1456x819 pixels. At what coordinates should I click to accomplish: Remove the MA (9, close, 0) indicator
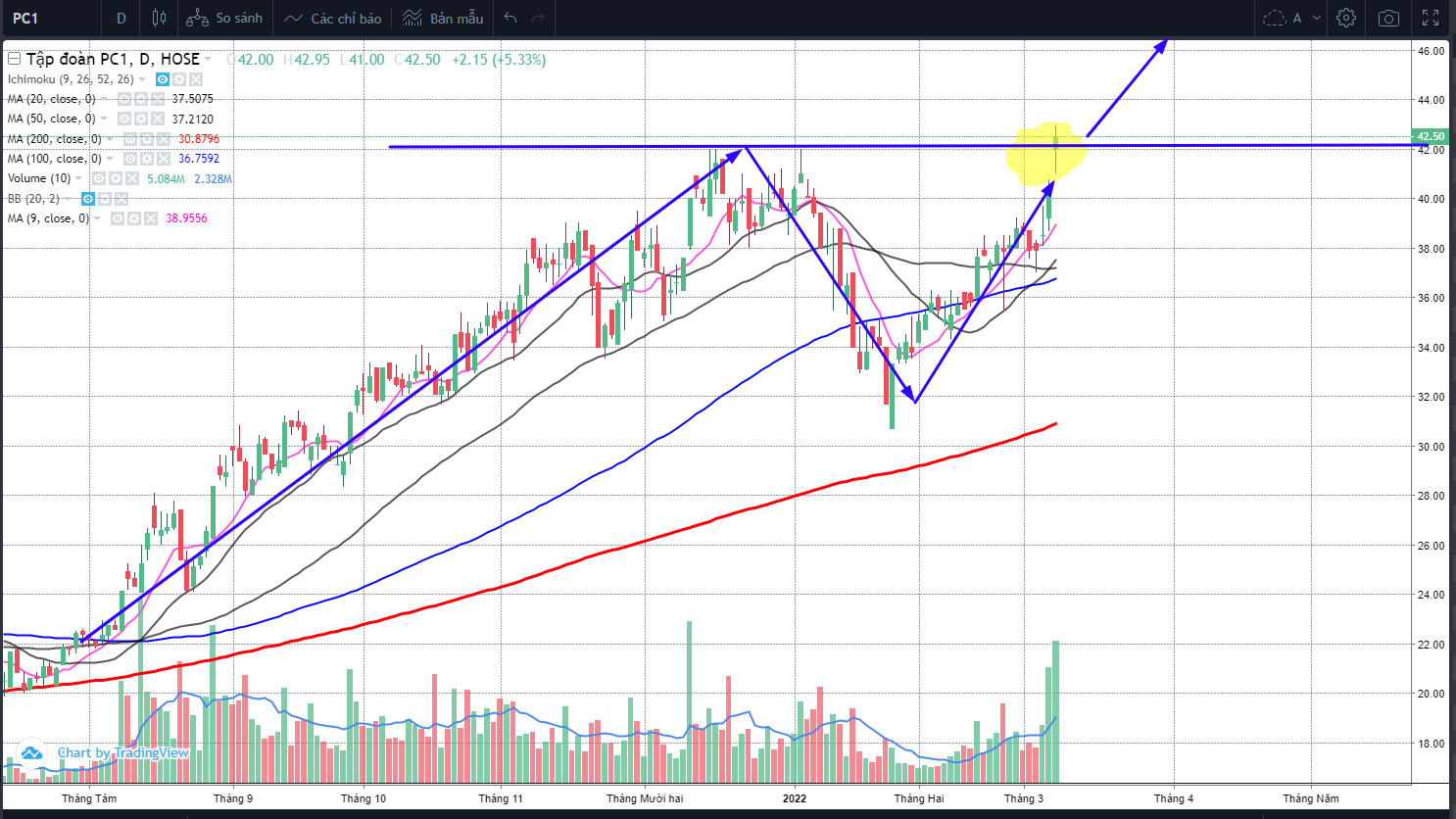click(151, 218)
